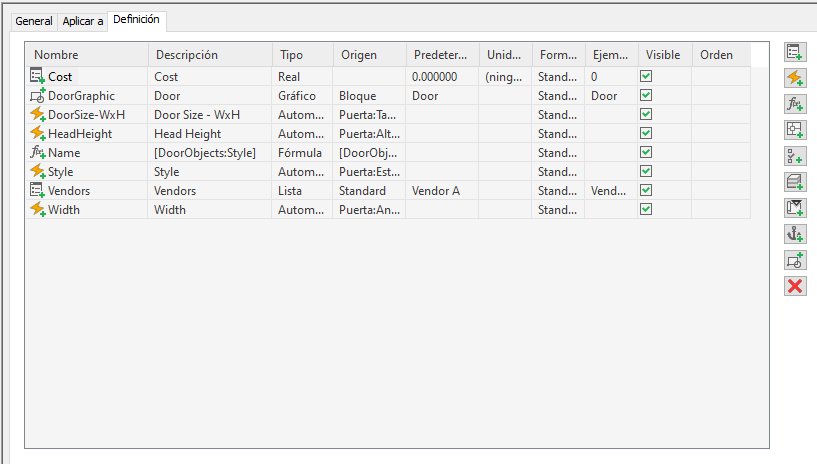Toggle Visible checkbox for DoorGraphic row

(646, 95)
